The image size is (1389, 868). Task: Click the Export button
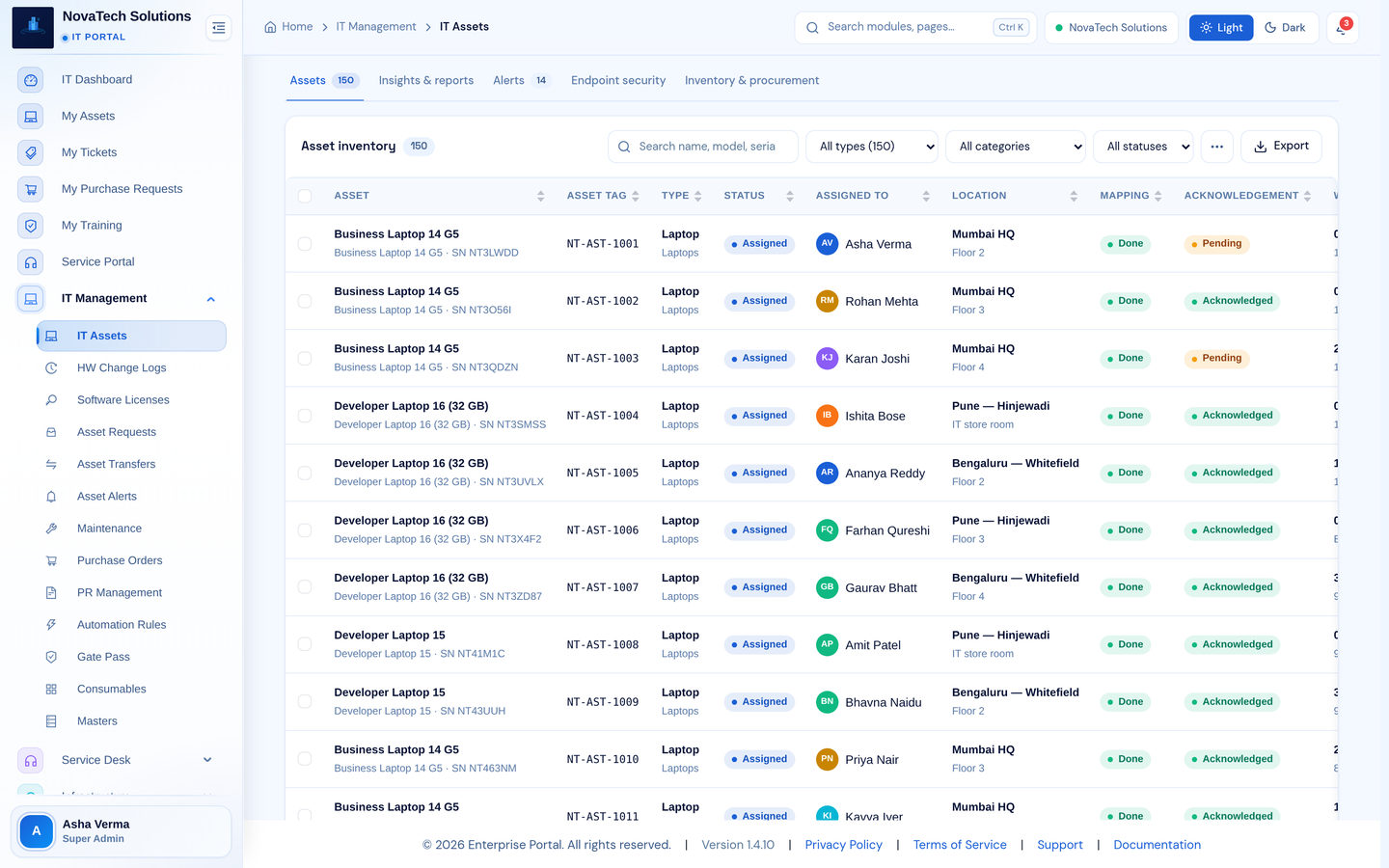coord(1281,147)
